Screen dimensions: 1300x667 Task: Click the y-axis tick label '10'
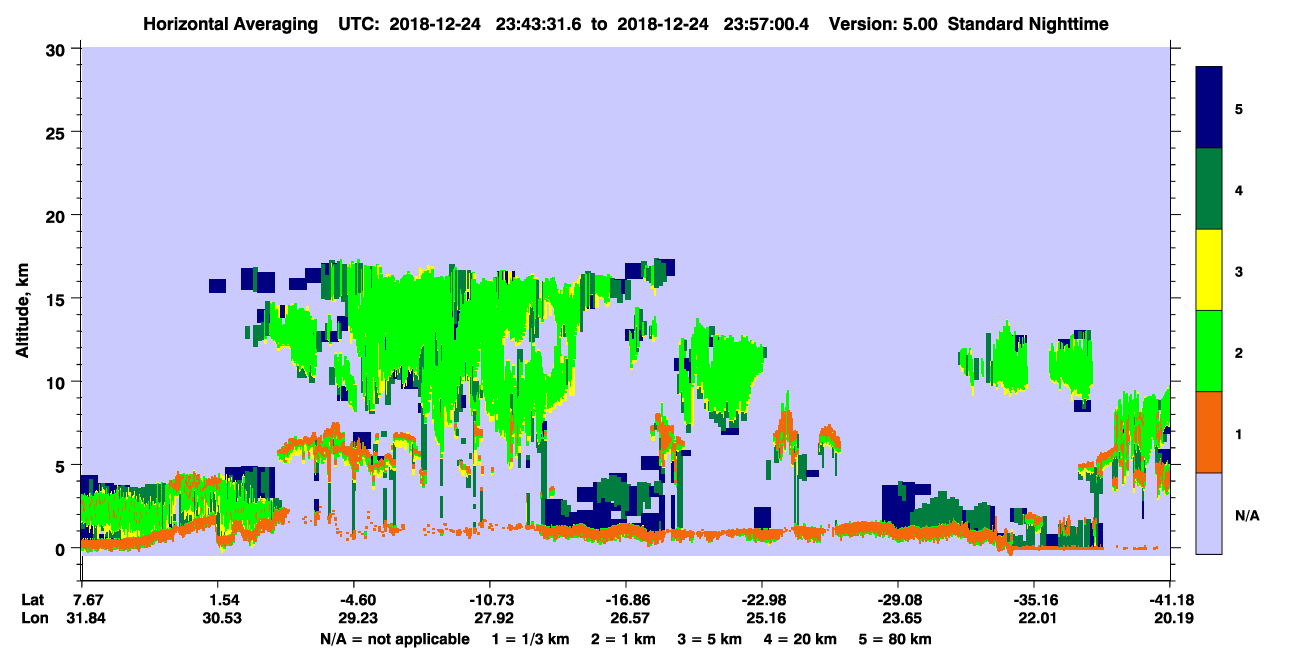(58, 382)
